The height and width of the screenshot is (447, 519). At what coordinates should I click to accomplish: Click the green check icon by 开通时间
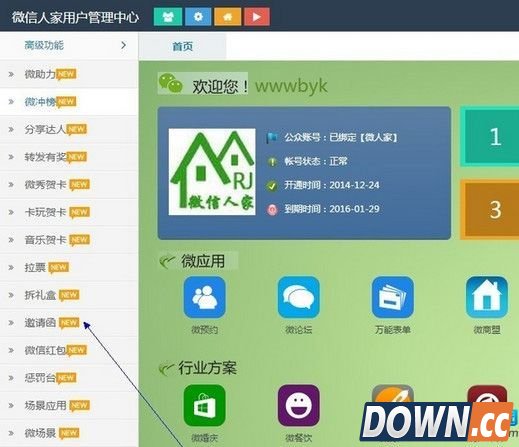click(272, 186)
